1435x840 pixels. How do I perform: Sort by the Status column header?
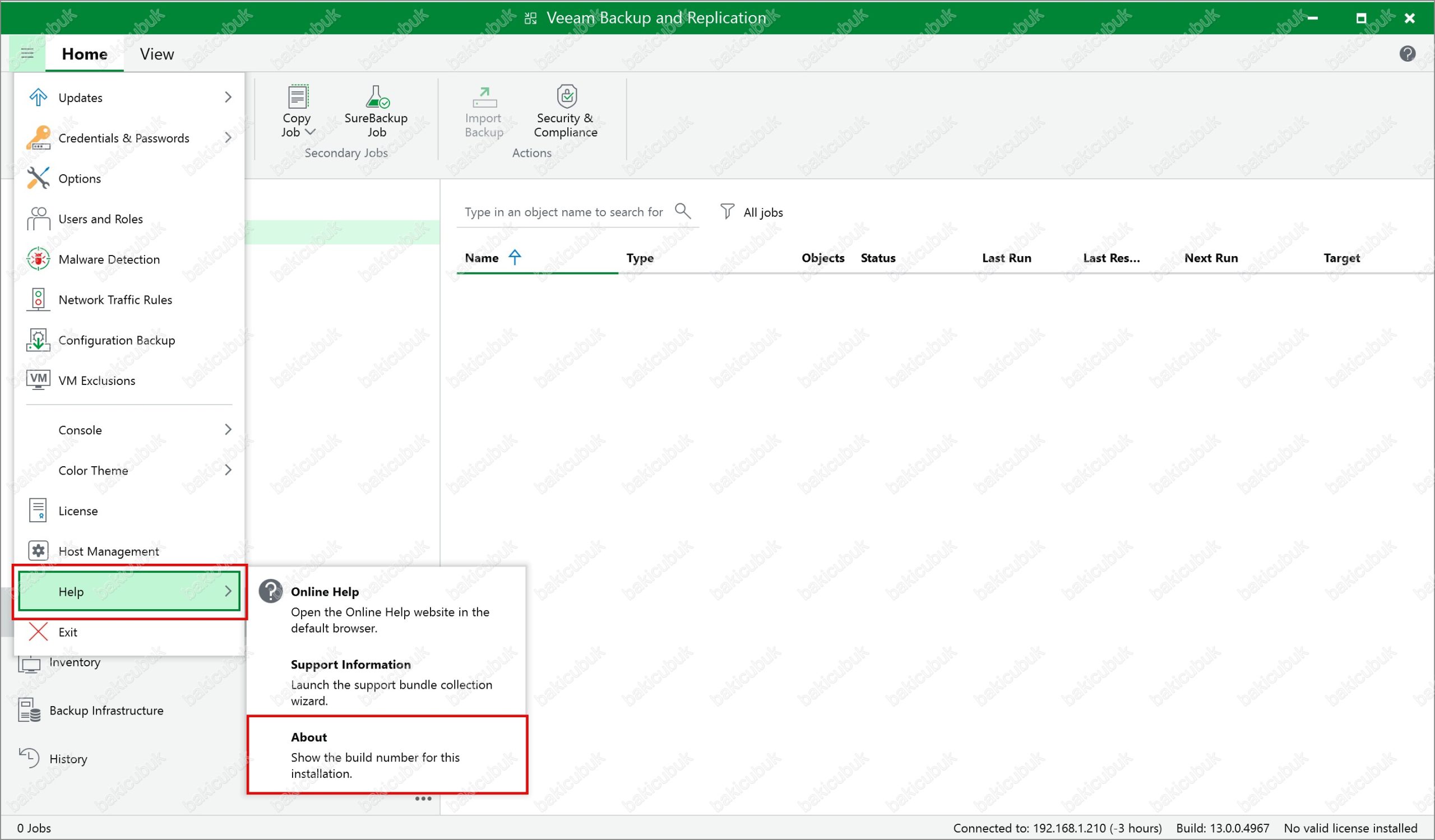point(877,258)
